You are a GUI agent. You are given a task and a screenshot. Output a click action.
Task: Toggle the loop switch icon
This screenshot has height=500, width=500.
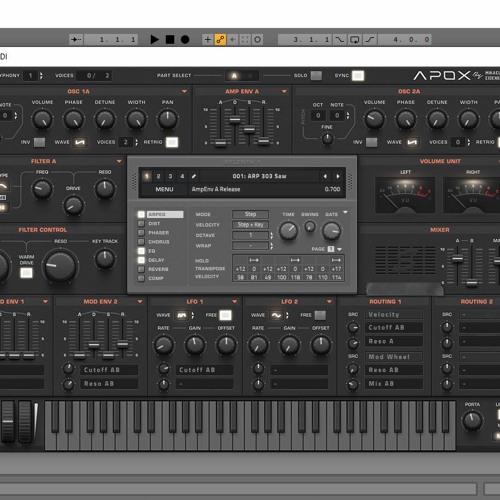click(354, 40)
